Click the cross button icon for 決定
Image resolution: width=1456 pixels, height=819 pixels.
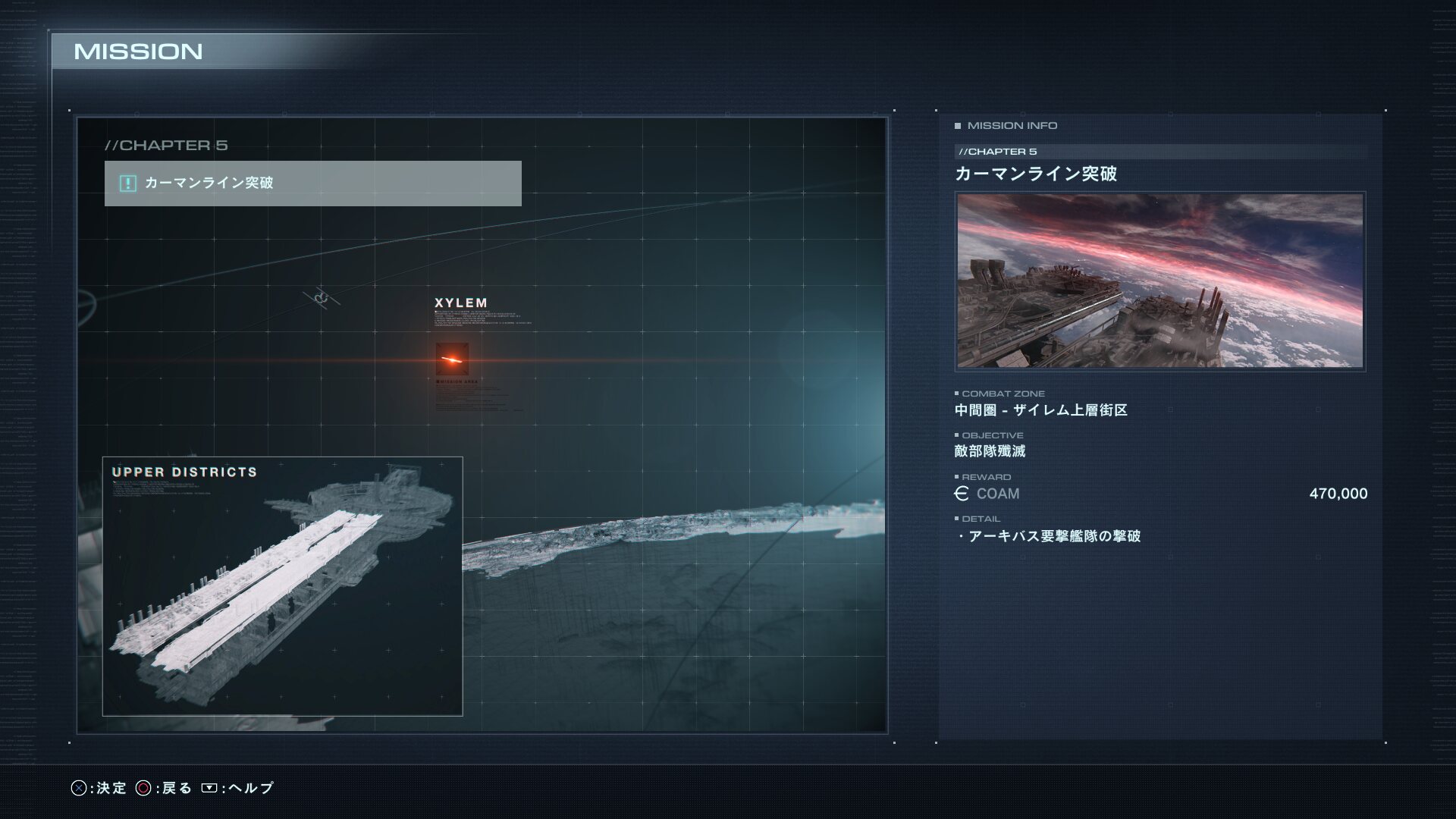coord(78,788)
